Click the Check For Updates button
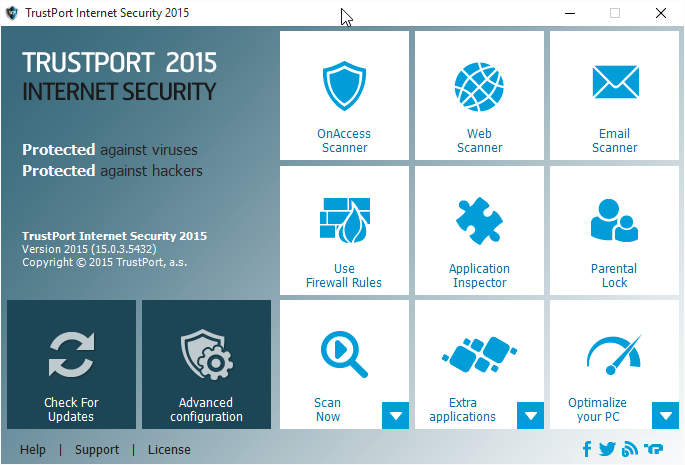The width and height of the screenshot is (685, 465). [71, 364]
